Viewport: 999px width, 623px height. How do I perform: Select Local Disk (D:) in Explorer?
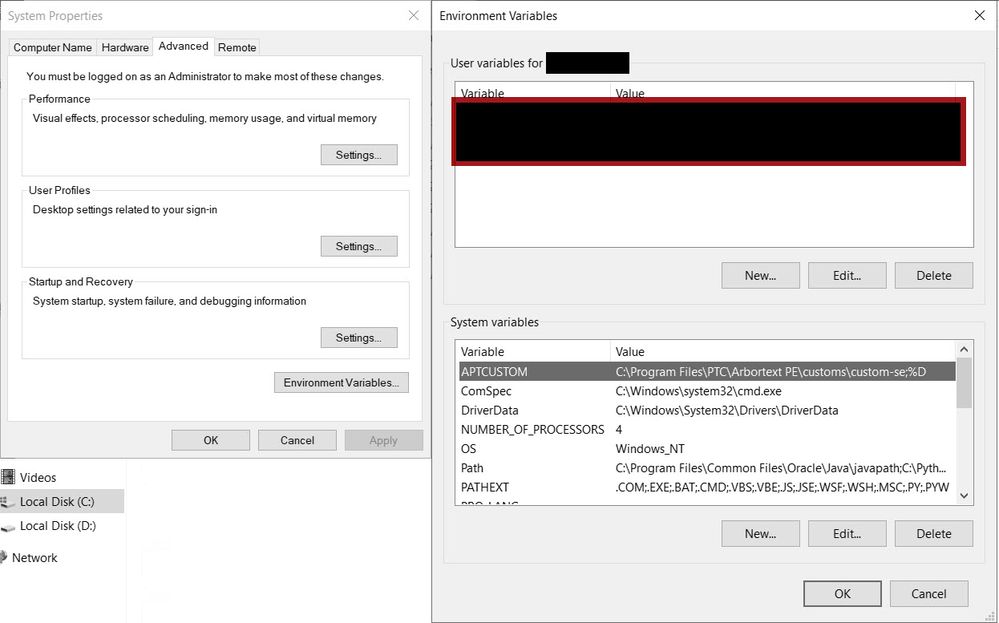tap(57, 526)
